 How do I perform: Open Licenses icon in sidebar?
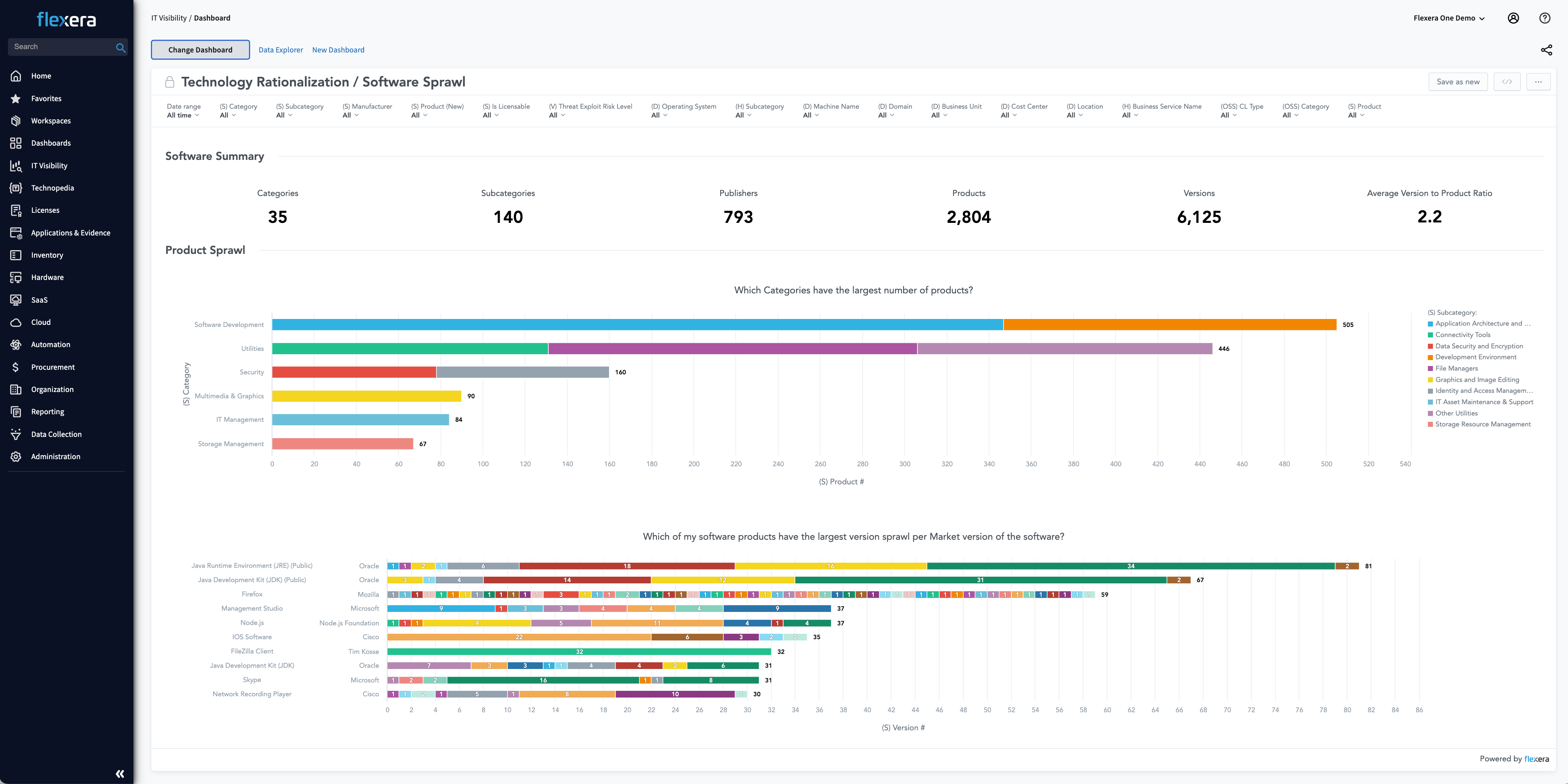16,210
